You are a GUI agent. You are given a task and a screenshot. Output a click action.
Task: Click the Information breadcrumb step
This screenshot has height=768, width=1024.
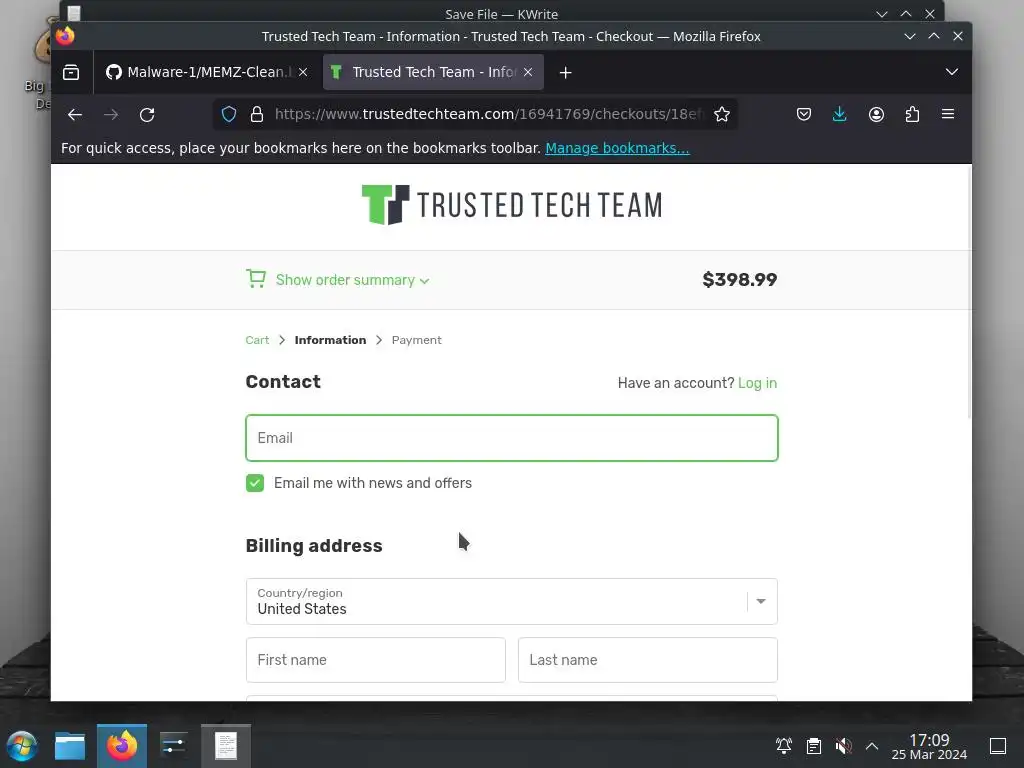[330, 340]
